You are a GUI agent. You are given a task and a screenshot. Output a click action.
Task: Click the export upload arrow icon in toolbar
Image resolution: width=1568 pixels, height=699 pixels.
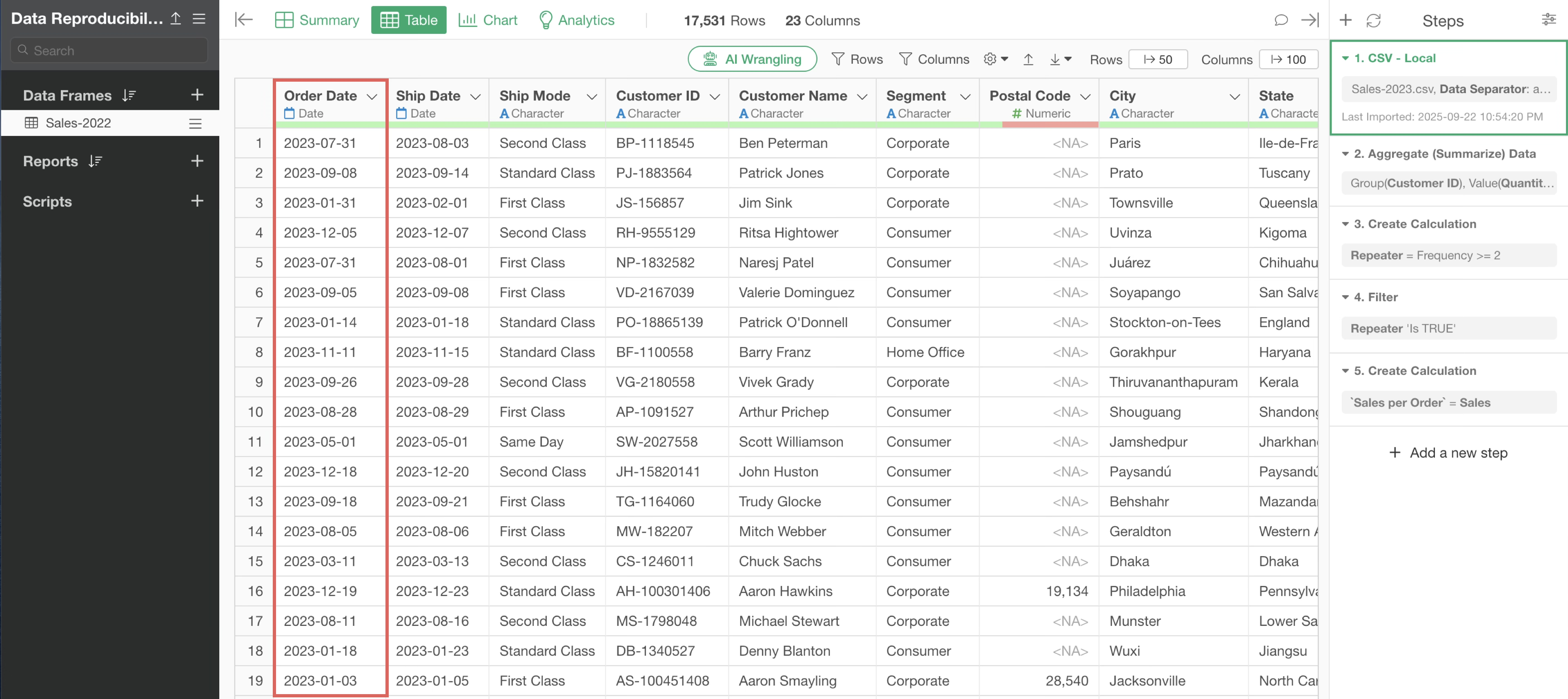[x=1028, y=59]
